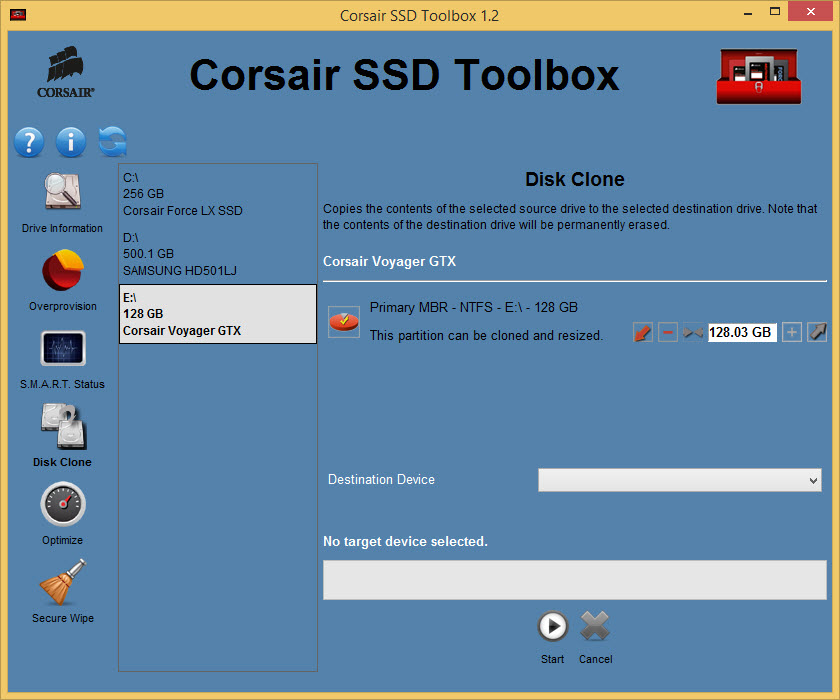Click the red minimize-size arrow icon
Viewport: 840px width, 700px height.
643,333
